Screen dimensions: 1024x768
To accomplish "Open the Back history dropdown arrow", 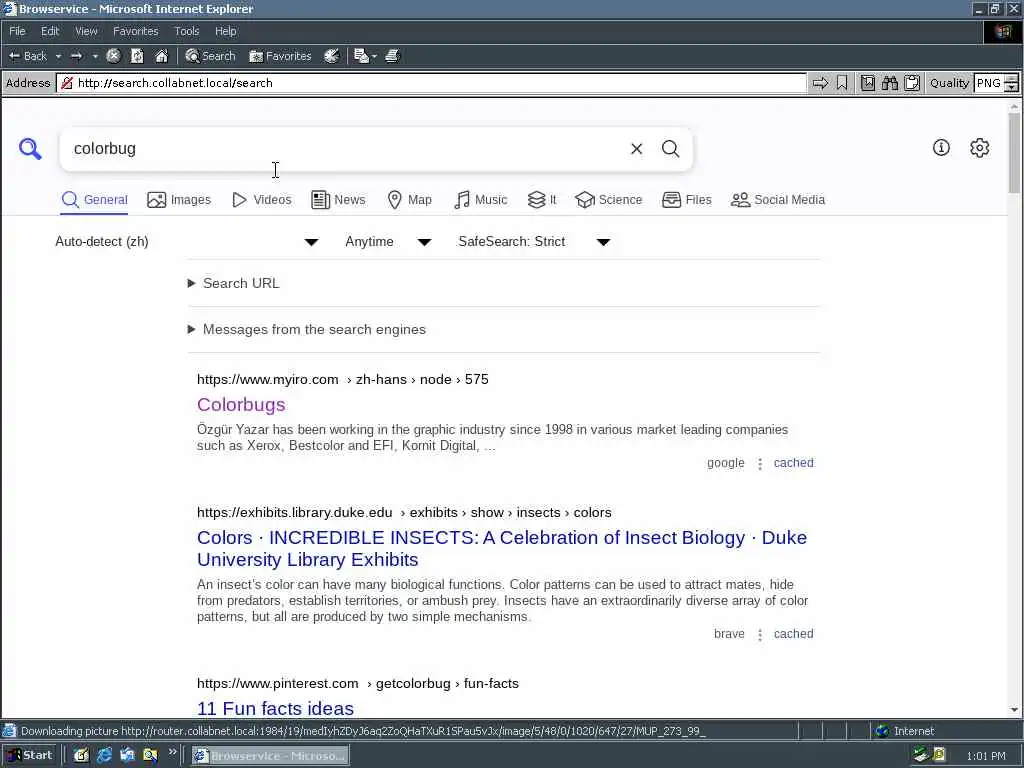I will tap(58, 56).
